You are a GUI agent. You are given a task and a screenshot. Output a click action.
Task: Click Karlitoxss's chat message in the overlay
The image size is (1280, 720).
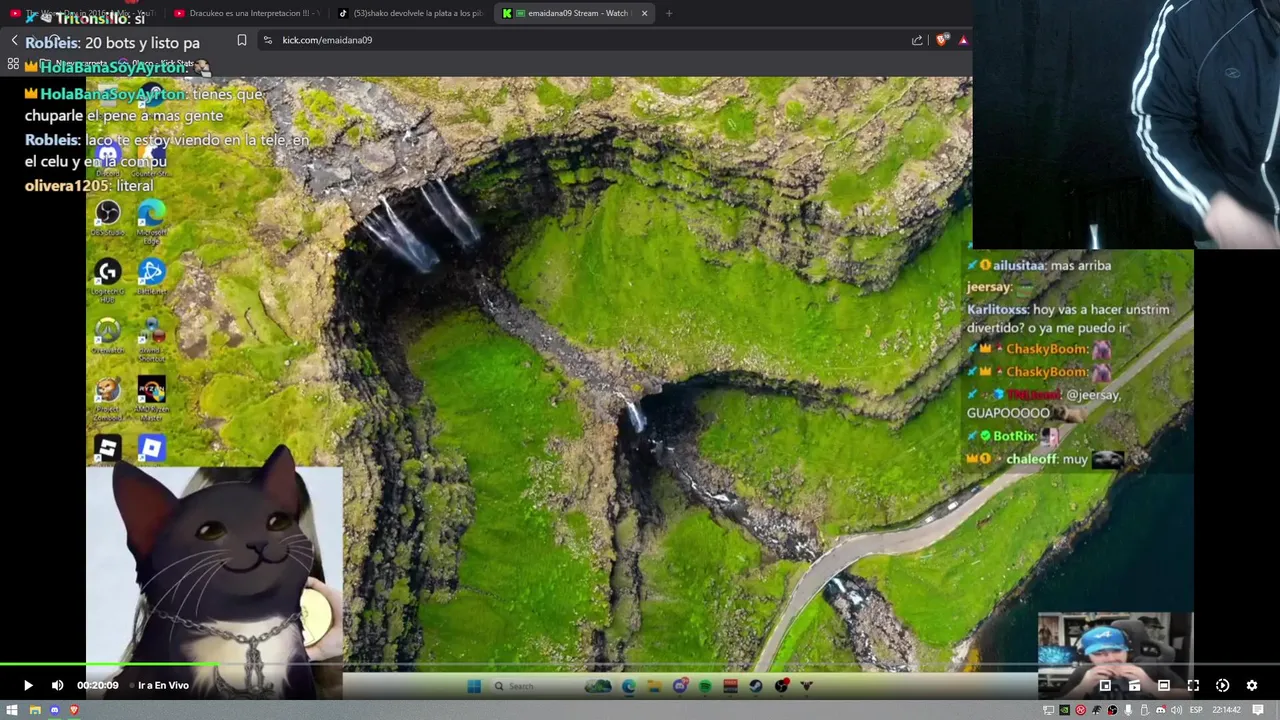point(1068,318)
